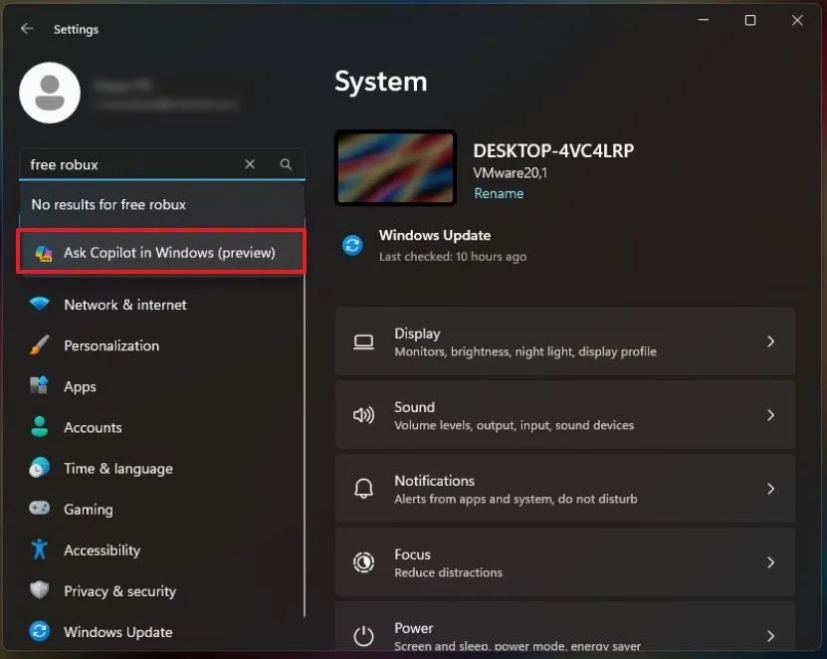This screenshot has width=827, height=659.
Task: Click the 'Last checked: 10 hours ago' text
Action: coord(453,257)
